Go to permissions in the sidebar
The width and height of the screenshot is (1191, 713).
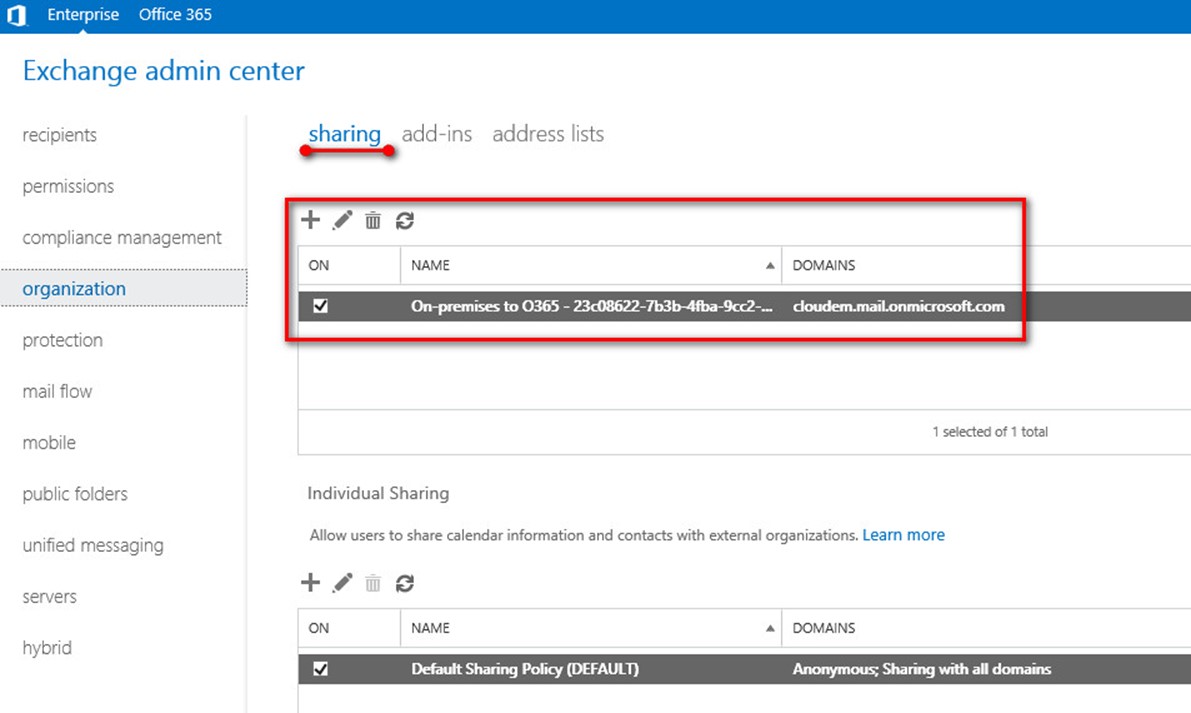coord(68,186)
